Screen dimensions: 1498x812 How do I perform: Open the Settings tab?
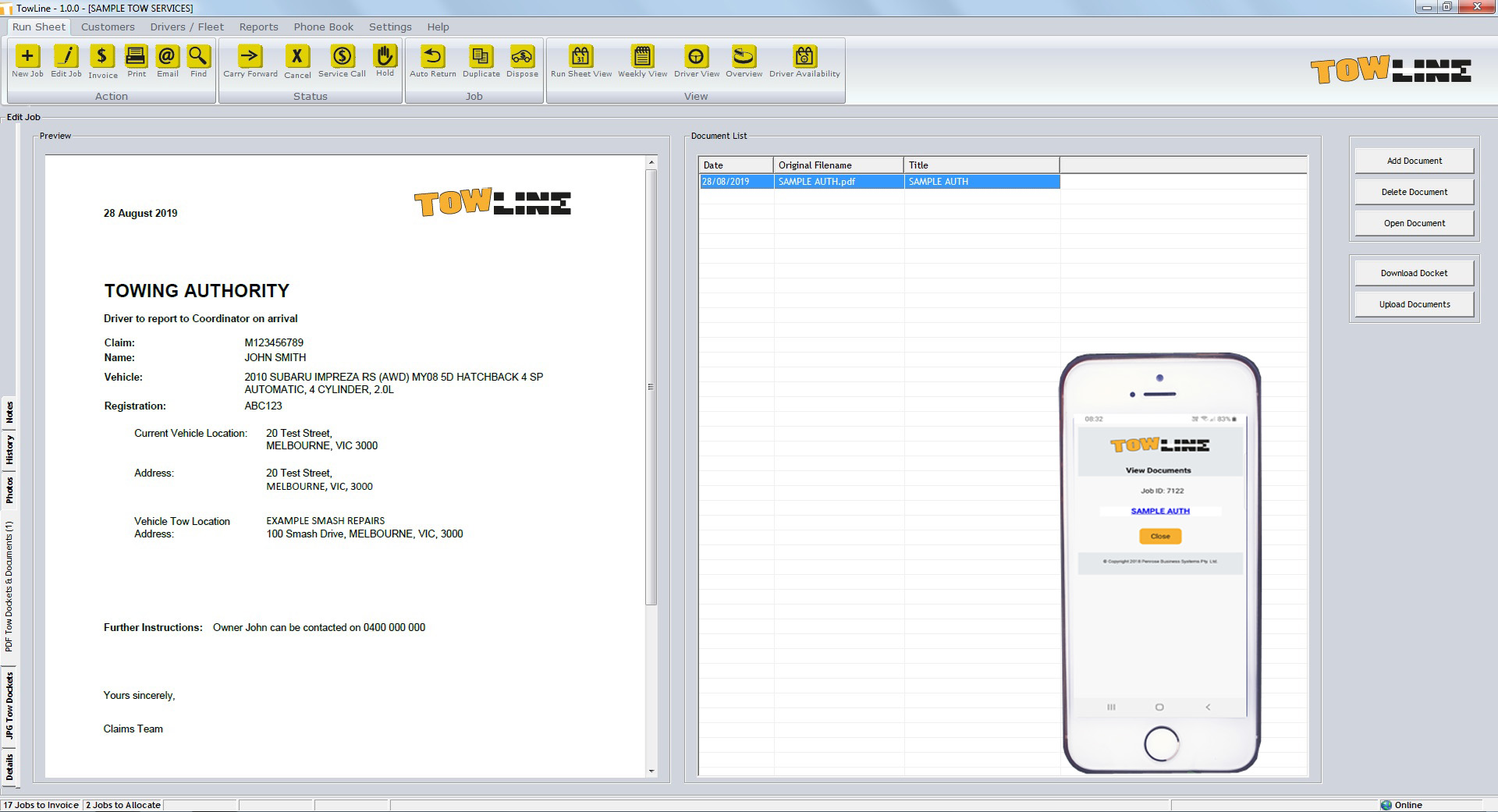[x=390, y=27]
